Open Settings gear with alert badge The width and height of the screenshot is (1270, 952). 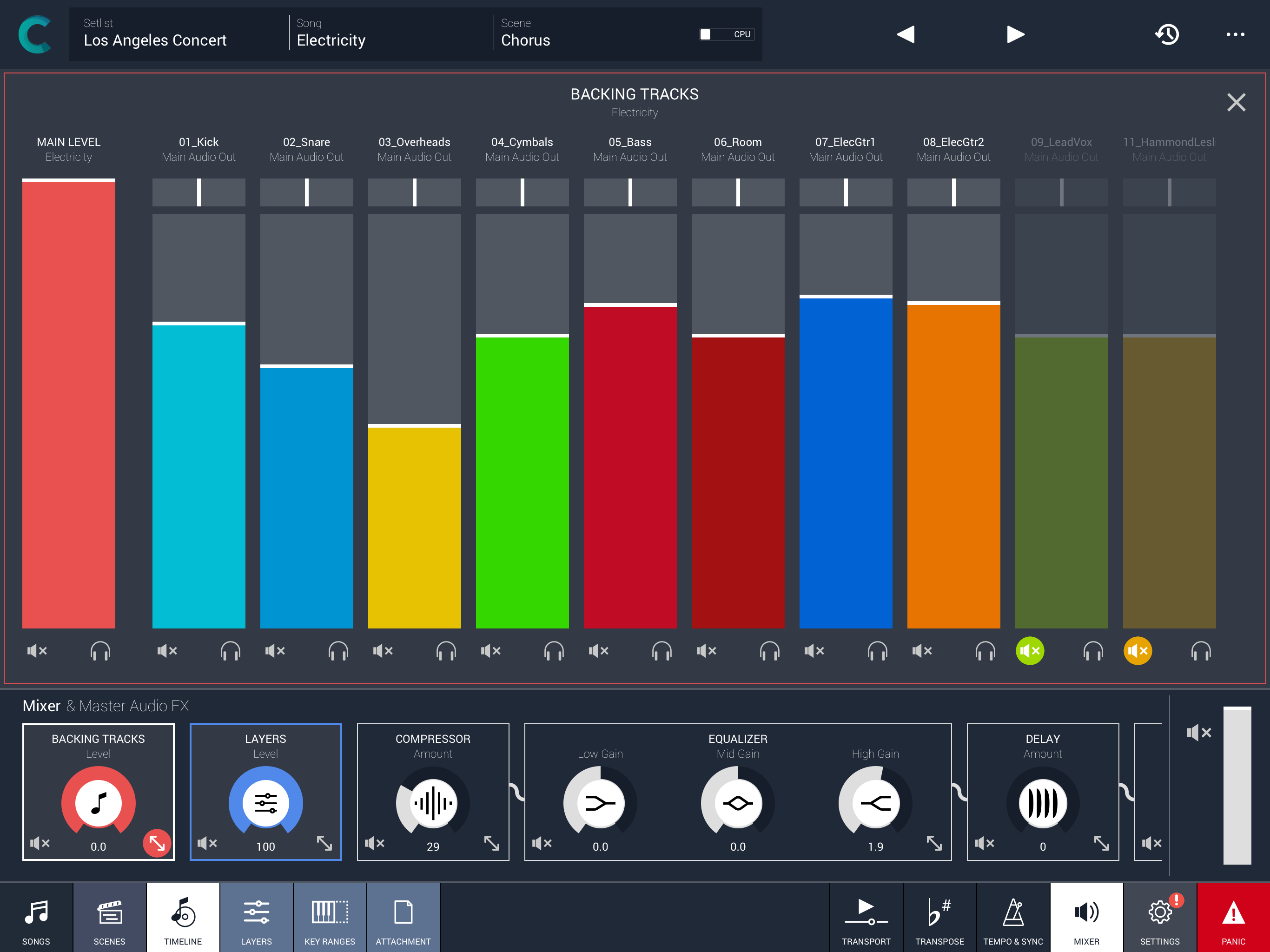click(1160, 918)
